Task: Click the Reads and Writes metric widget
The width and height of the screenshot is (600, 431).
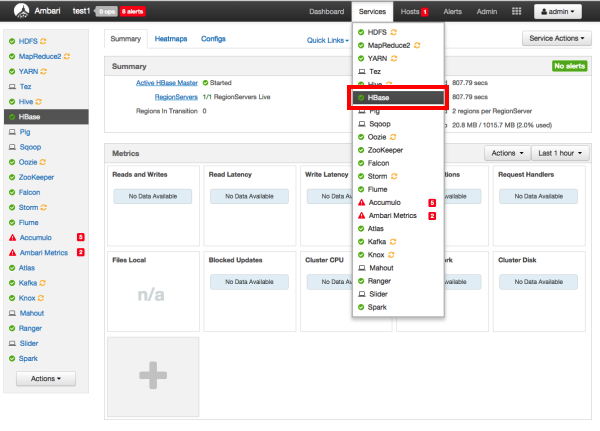Action: tap(153, 206)
